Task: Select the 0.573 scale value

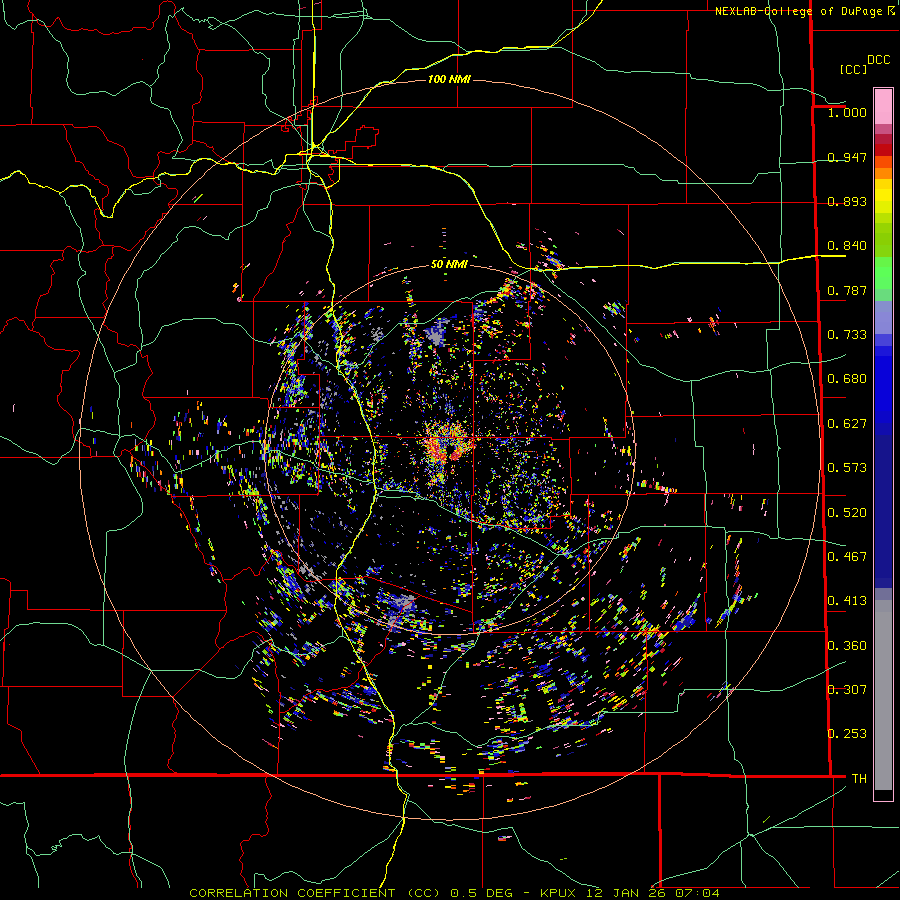Action: [x=847, y=468]
